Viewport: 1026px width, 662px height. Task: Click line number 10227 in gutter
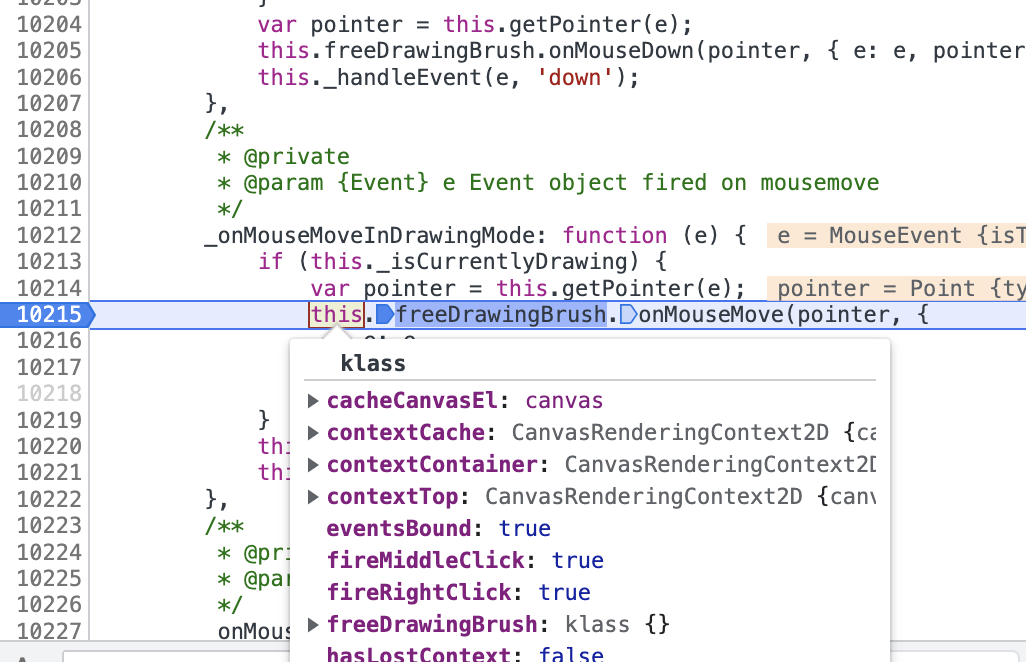[49, 631]
